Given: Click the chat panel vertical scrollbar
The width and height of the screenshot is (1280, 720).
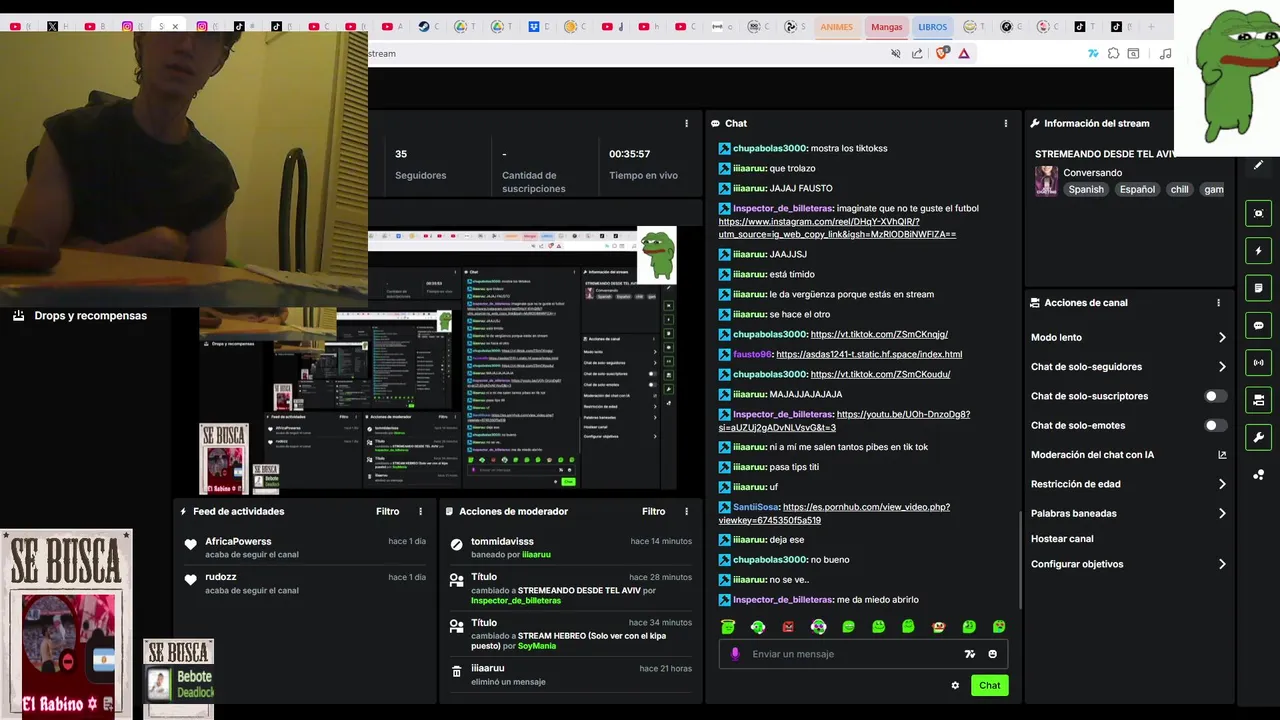Looking at the screenshot, I should click(1020, 560).
